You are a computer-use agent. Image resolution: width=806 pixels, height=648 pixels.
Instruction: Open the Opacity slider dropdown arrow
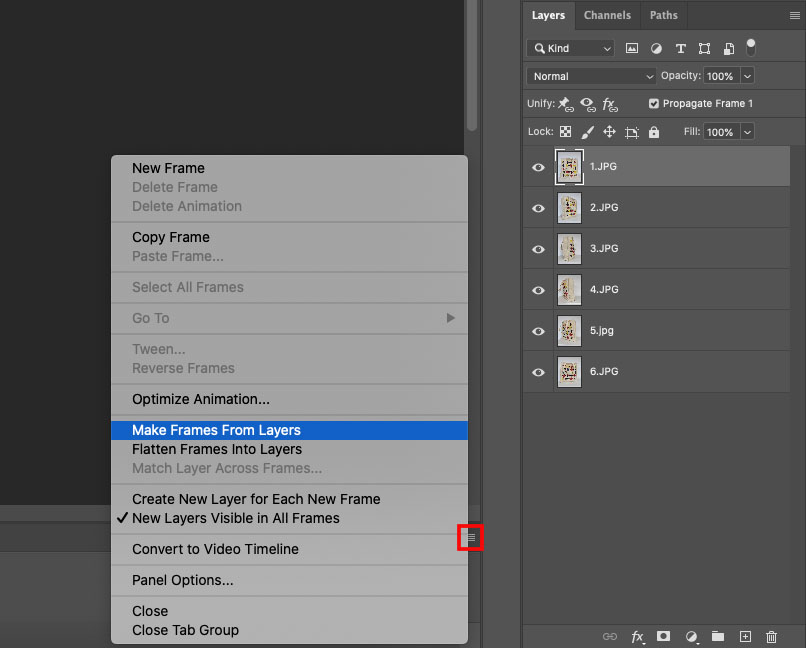click(747, 76)
